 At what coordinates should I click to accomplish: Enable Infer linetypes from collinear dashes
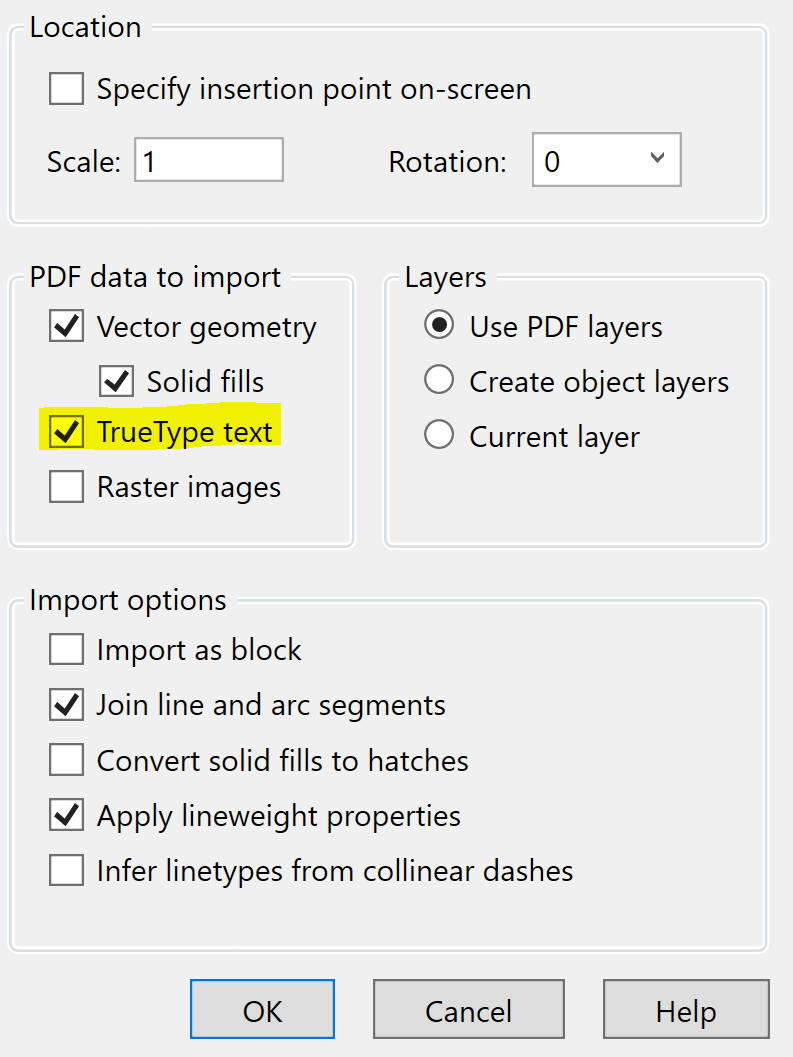[66, 870]
